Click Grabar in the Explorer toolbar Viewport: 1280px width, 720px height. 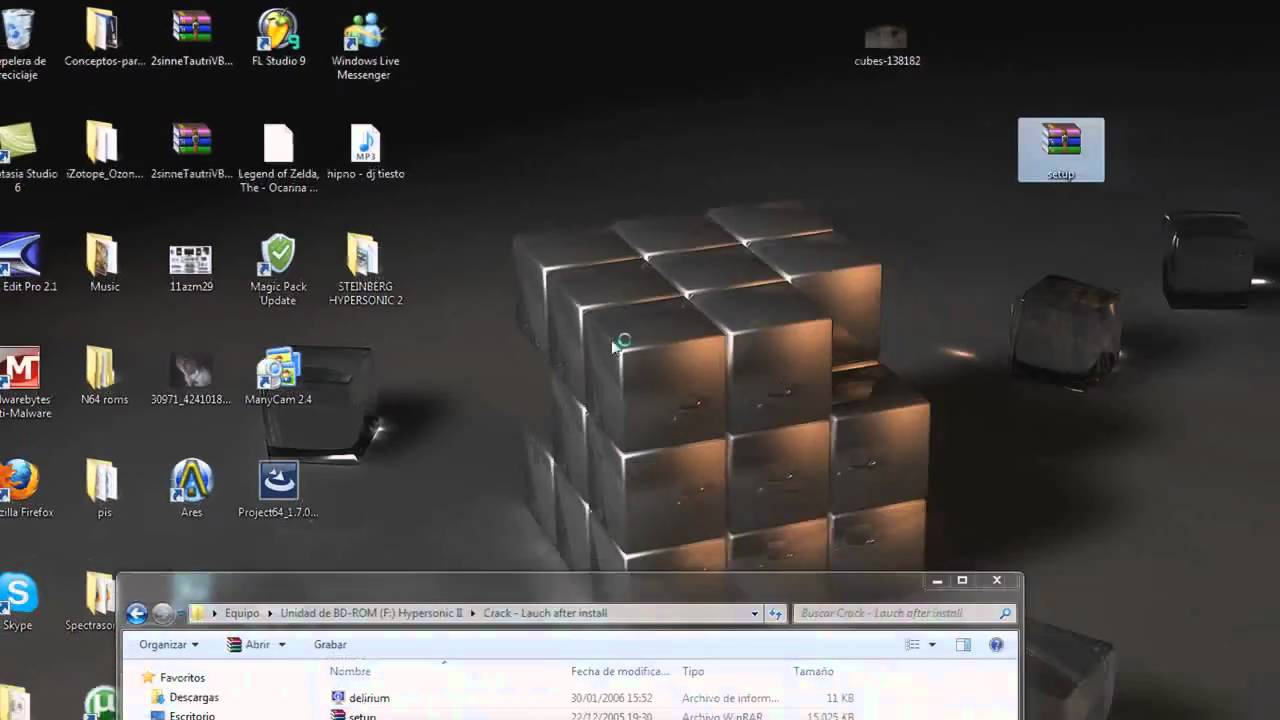pos(330,645)
